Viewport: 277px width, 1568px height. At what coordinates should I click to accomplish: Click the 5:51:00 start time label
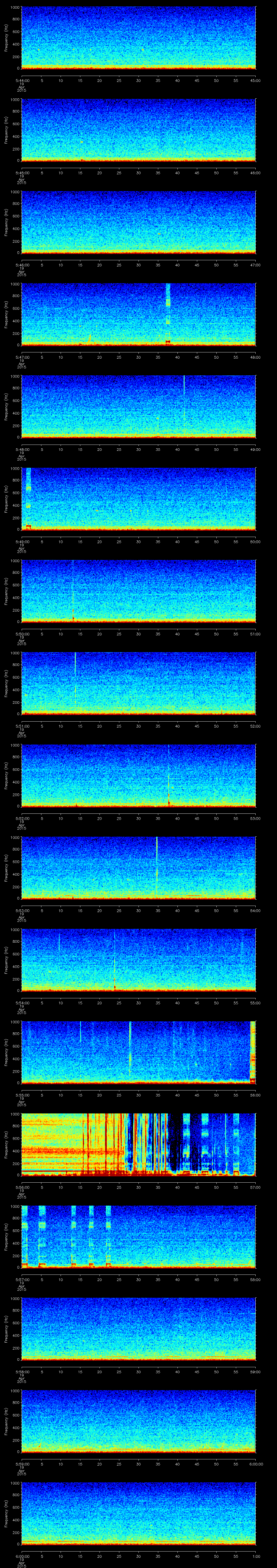pos(22,726)
